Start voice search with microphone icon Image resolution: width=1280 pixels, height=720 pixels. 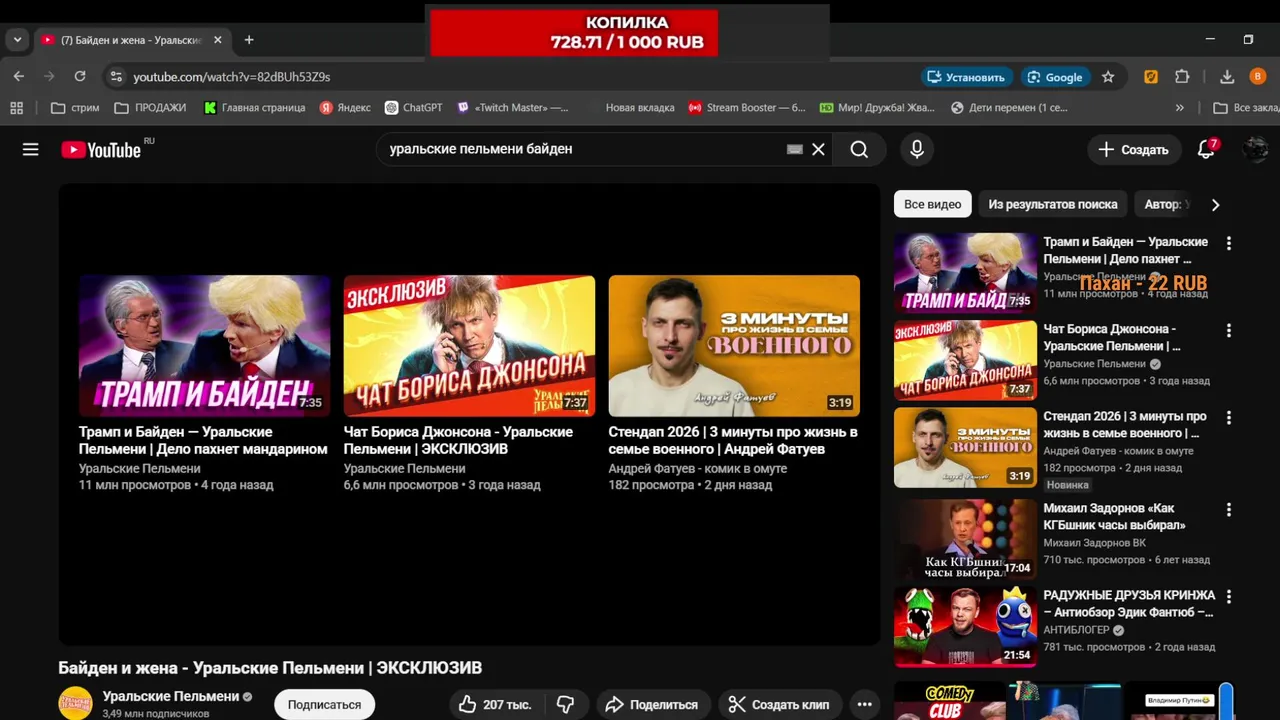point(916,149)
